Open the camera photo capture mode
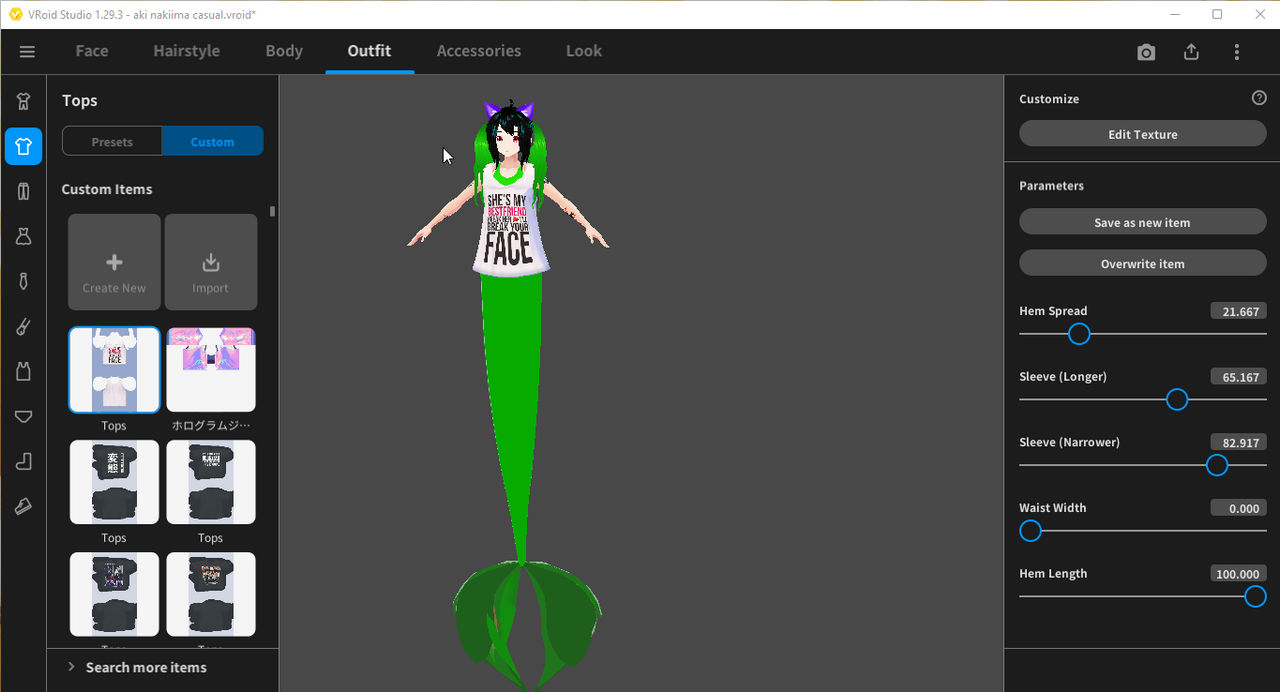This screenshot has height=692, width=1280. pyautogui.click(x=1146, y=52)
